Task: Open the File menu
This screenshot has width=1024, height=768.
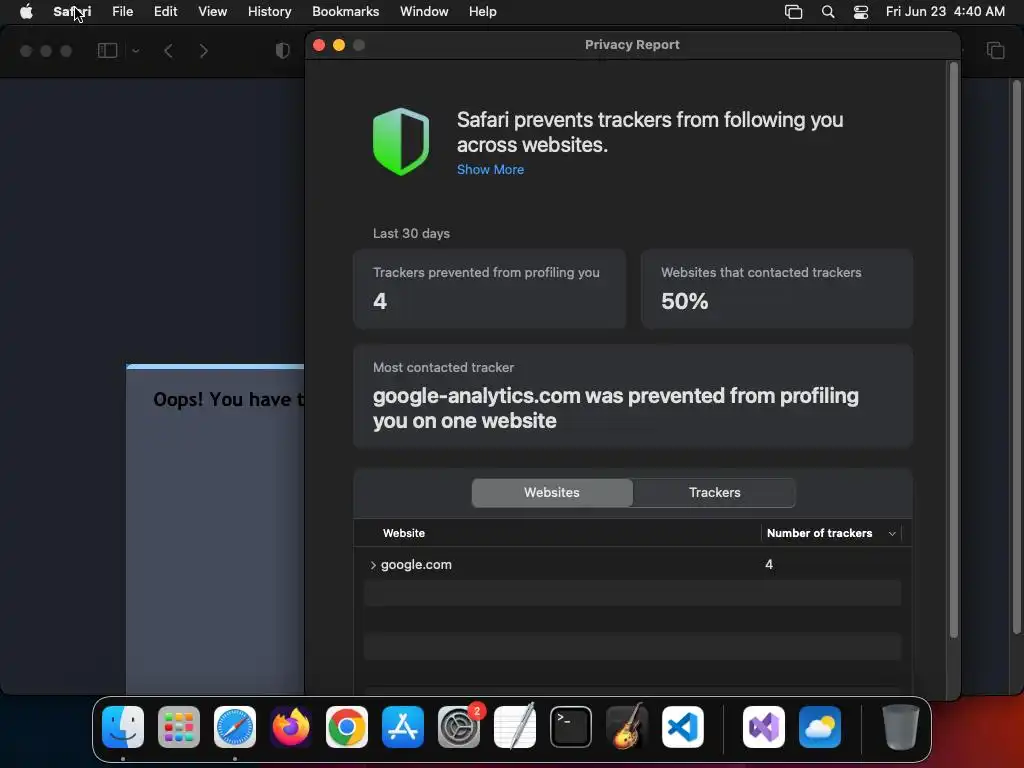Action: coord(122,12)
